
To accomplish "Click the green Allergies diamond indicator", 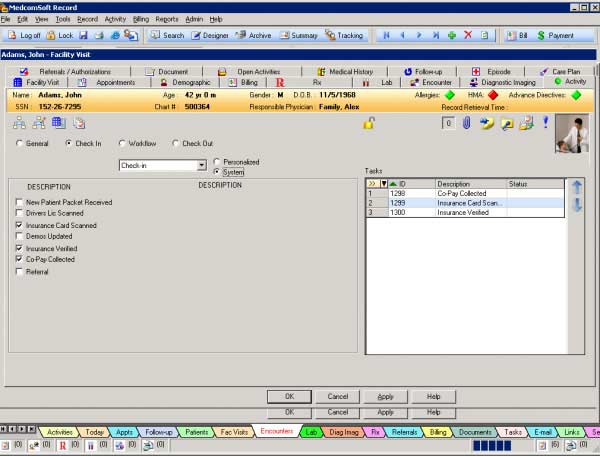I will [x=450, y=95].
